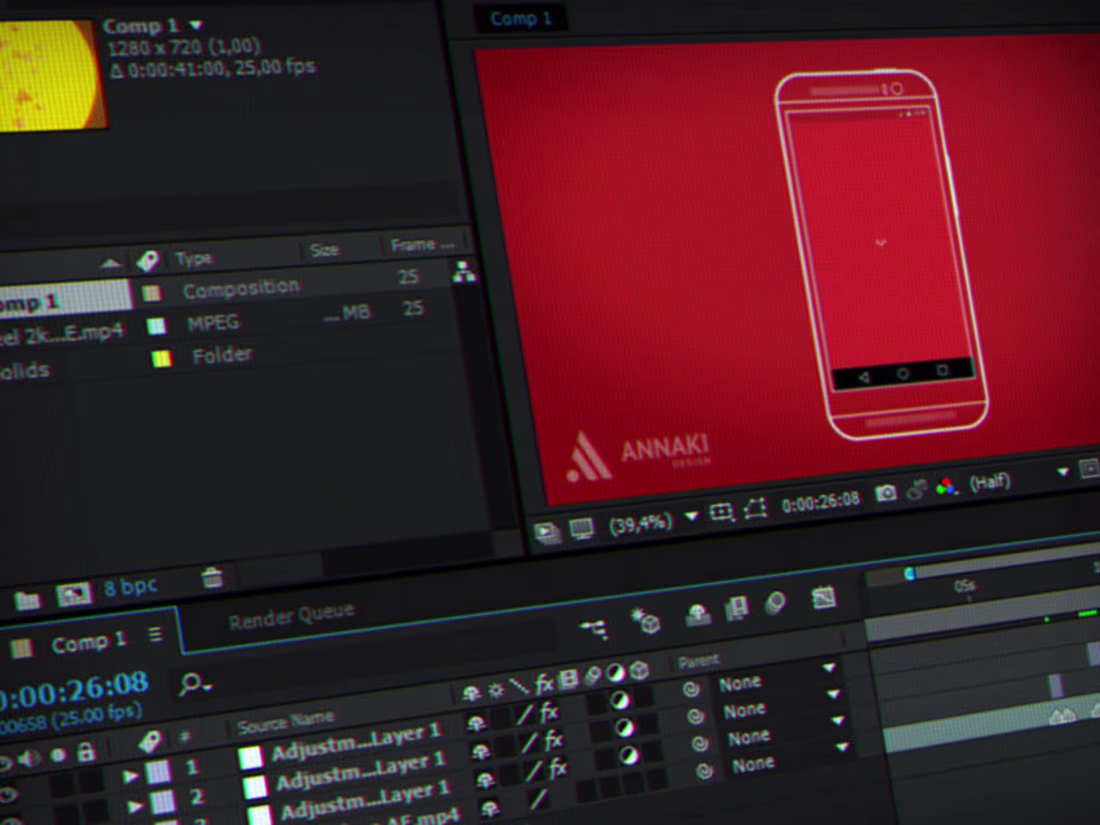Click the label color swatch of layer 1
Screen dimensions: 1100x825
pyautogui.click(x=250, y=758)
